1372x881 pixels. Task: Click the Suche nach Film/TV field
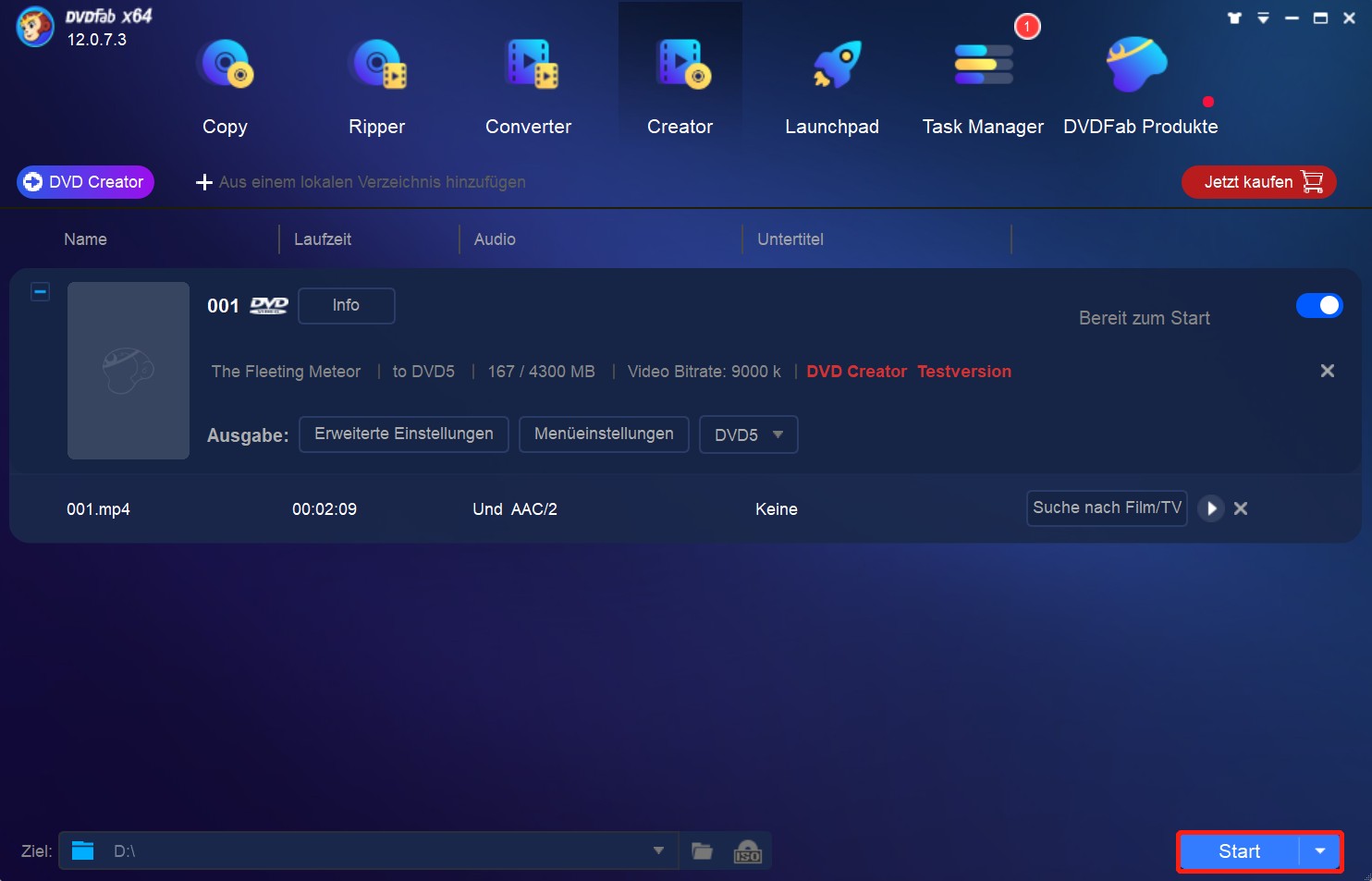1107,508
